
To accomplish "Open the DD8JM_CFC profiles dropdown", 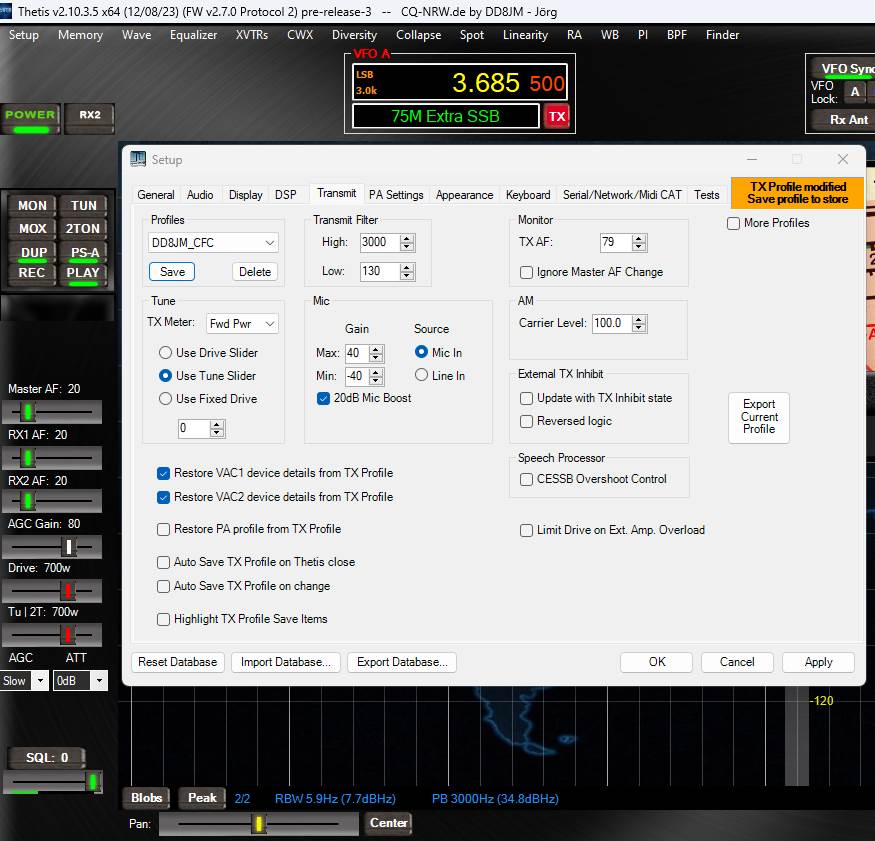I will [213, 243].
